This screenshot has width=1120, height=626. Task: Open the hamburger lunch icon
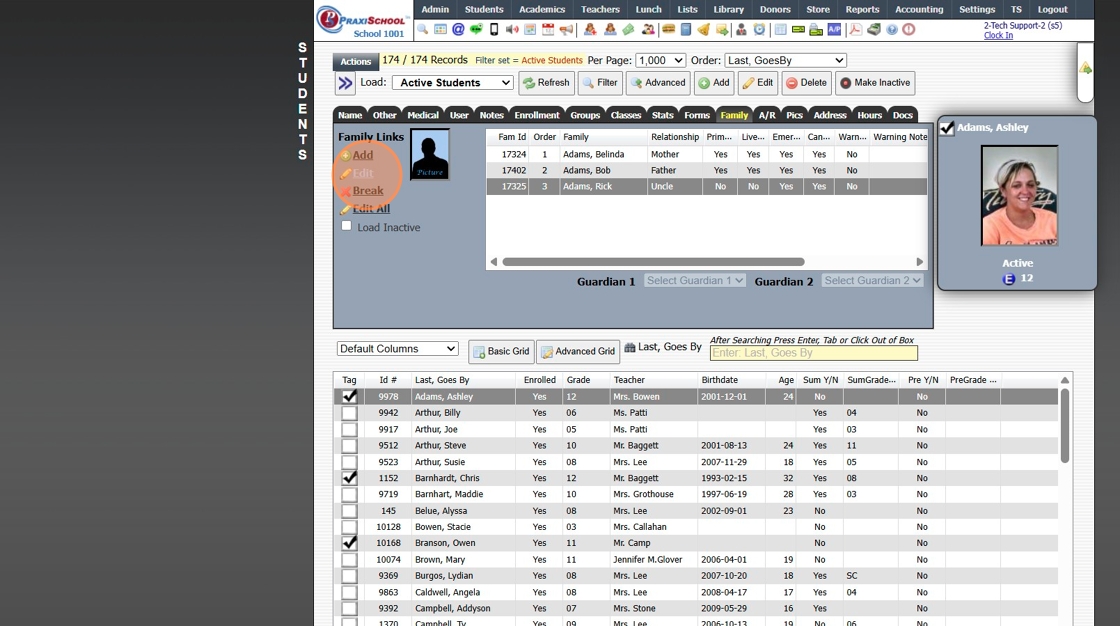pyautogui.click(x=668, y=29)
